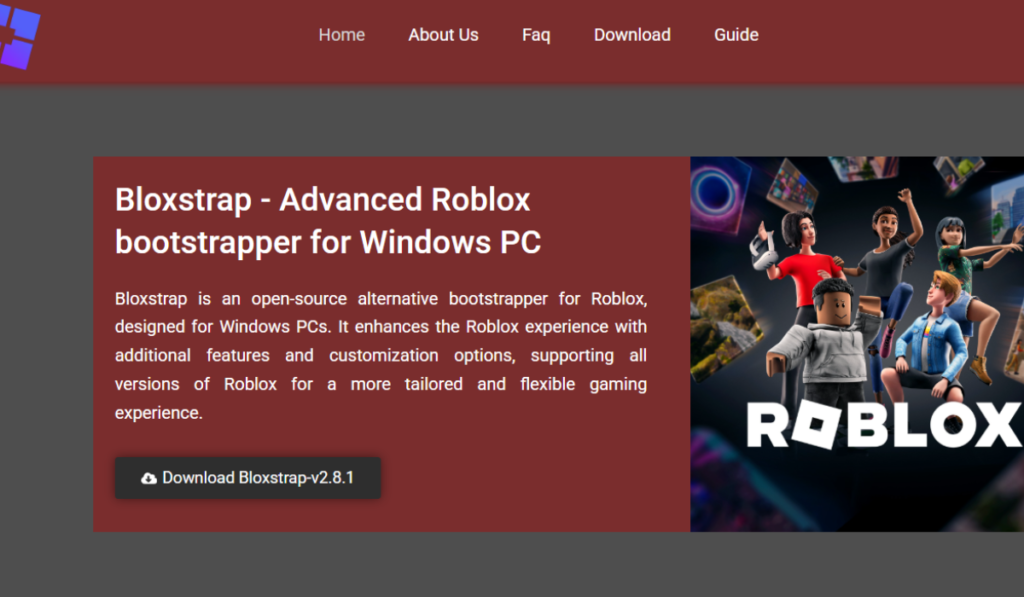The image size is (1024, 597).
Task: Click the 'Bloxstrap - Advanced Roblox bootstrapper' heading
Action: pos(328,220)
